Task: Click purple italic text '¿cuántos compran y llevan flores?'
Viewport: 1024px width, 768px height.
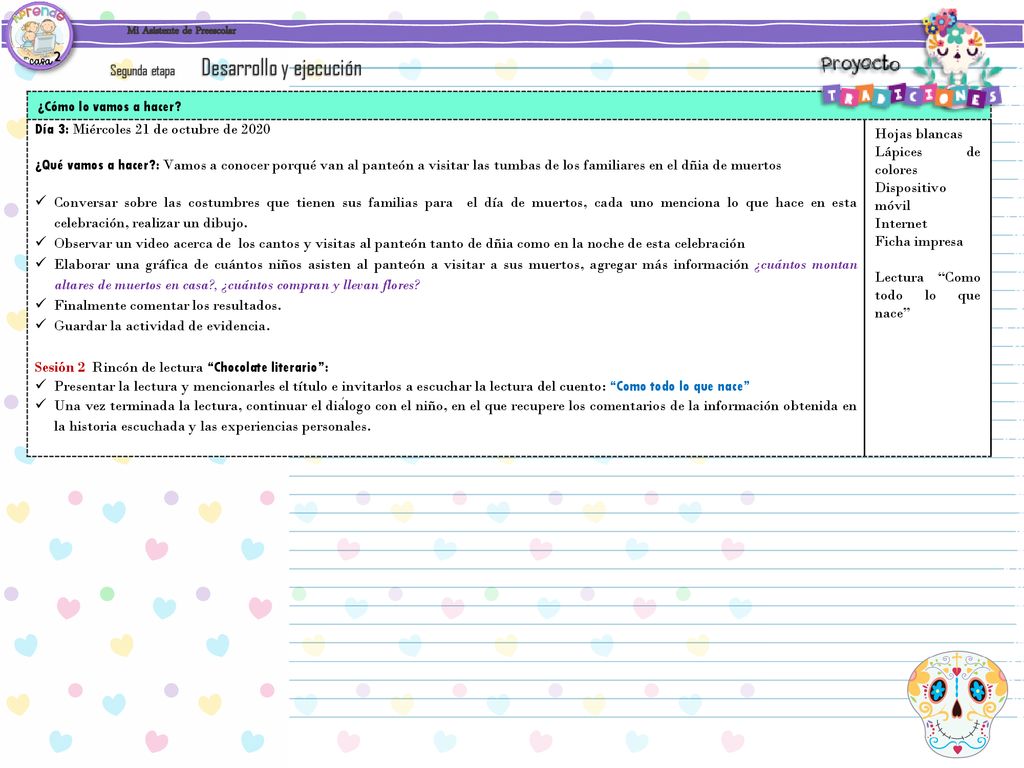Action: coord(321,285)
